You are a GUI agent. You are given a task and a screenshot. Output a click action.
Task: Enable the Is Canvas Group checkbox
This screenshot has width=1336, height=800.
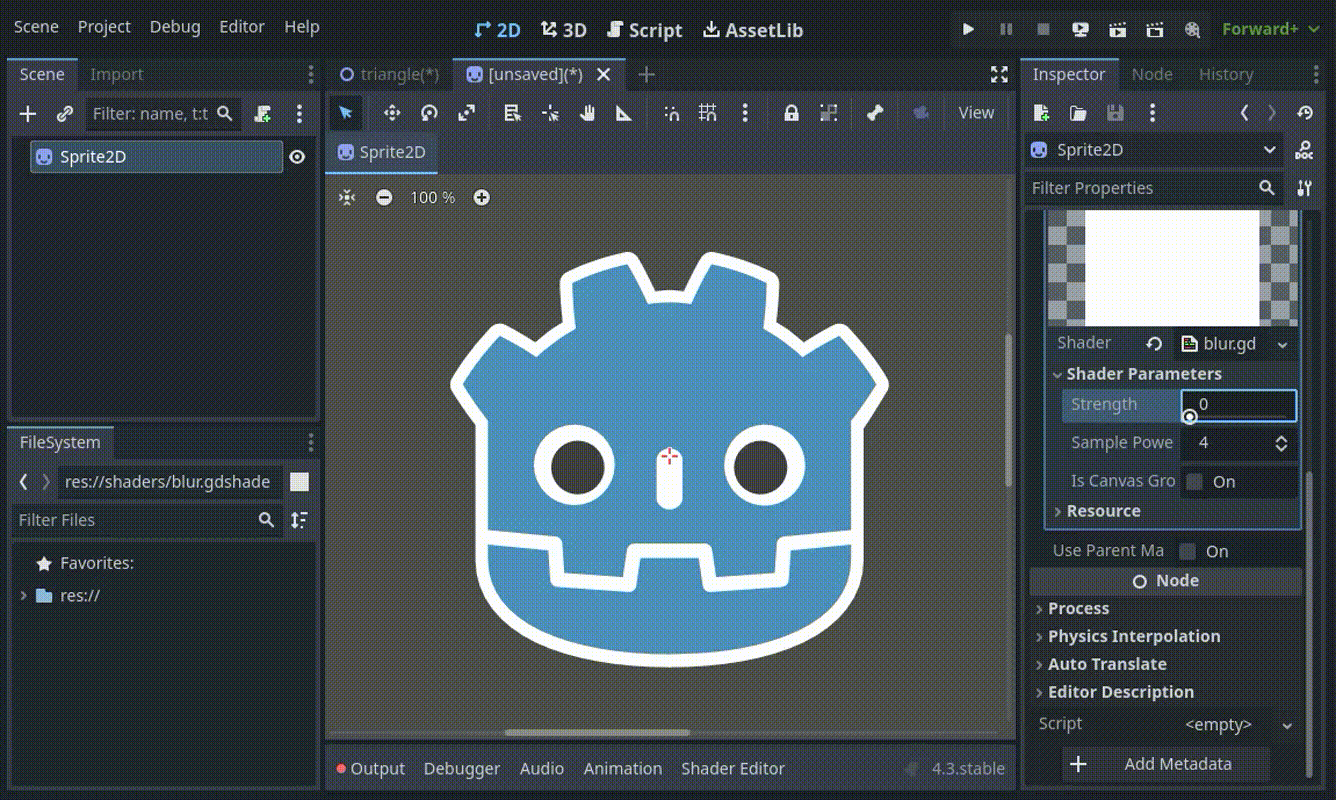(1194, 482)
